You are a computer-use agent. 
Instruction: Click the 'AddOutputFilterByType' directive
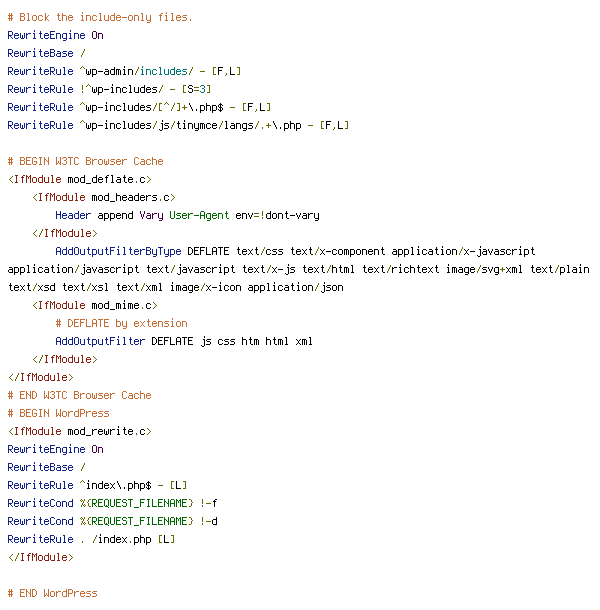coord(118,251)
